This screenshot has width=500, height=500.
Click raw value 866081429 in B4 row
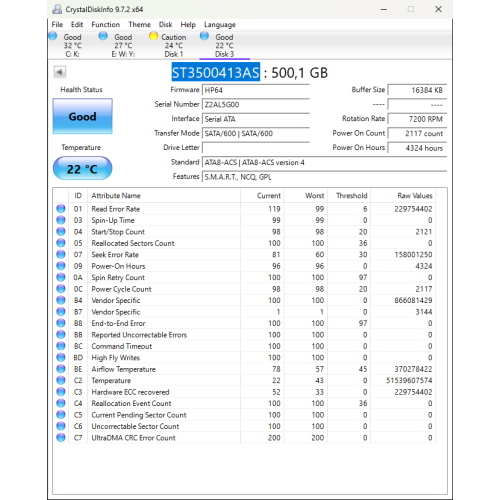[x=413, y=300]
